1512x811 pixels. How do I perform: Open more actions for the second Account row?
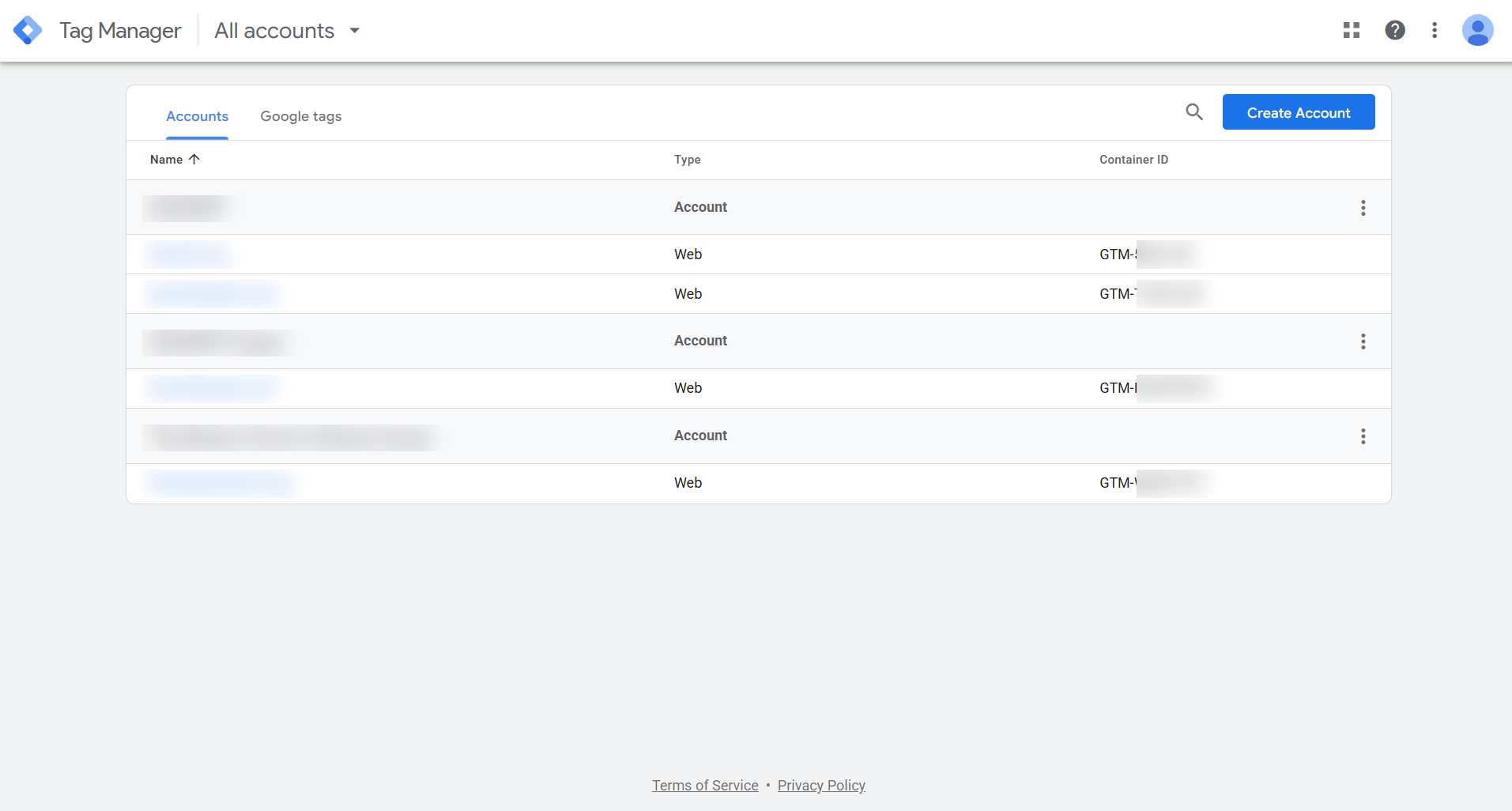[x=1363, y=341]
